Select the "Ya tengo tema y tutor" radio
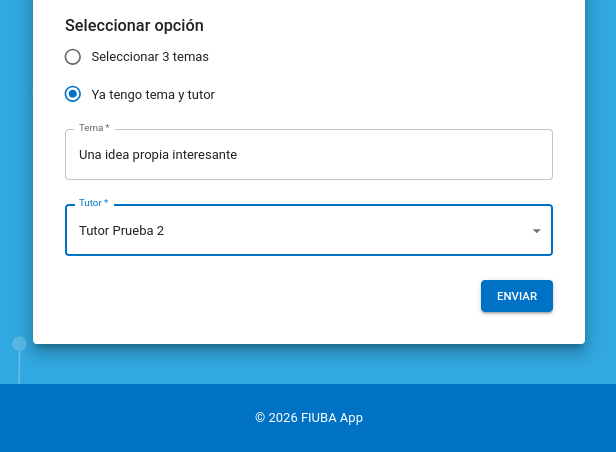Viewport: 616px width, 452px height. pyautogui.click(x=73, y=95)
